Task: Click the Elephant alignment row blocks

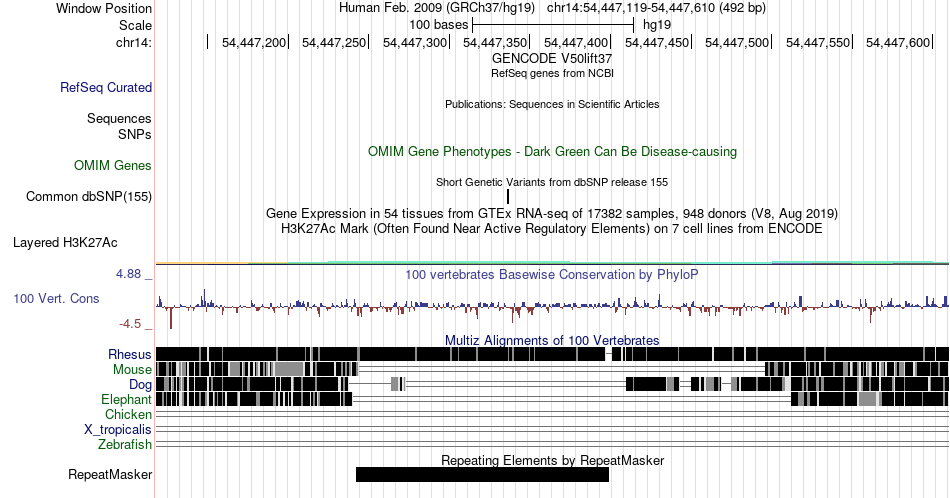Action: 552,399
